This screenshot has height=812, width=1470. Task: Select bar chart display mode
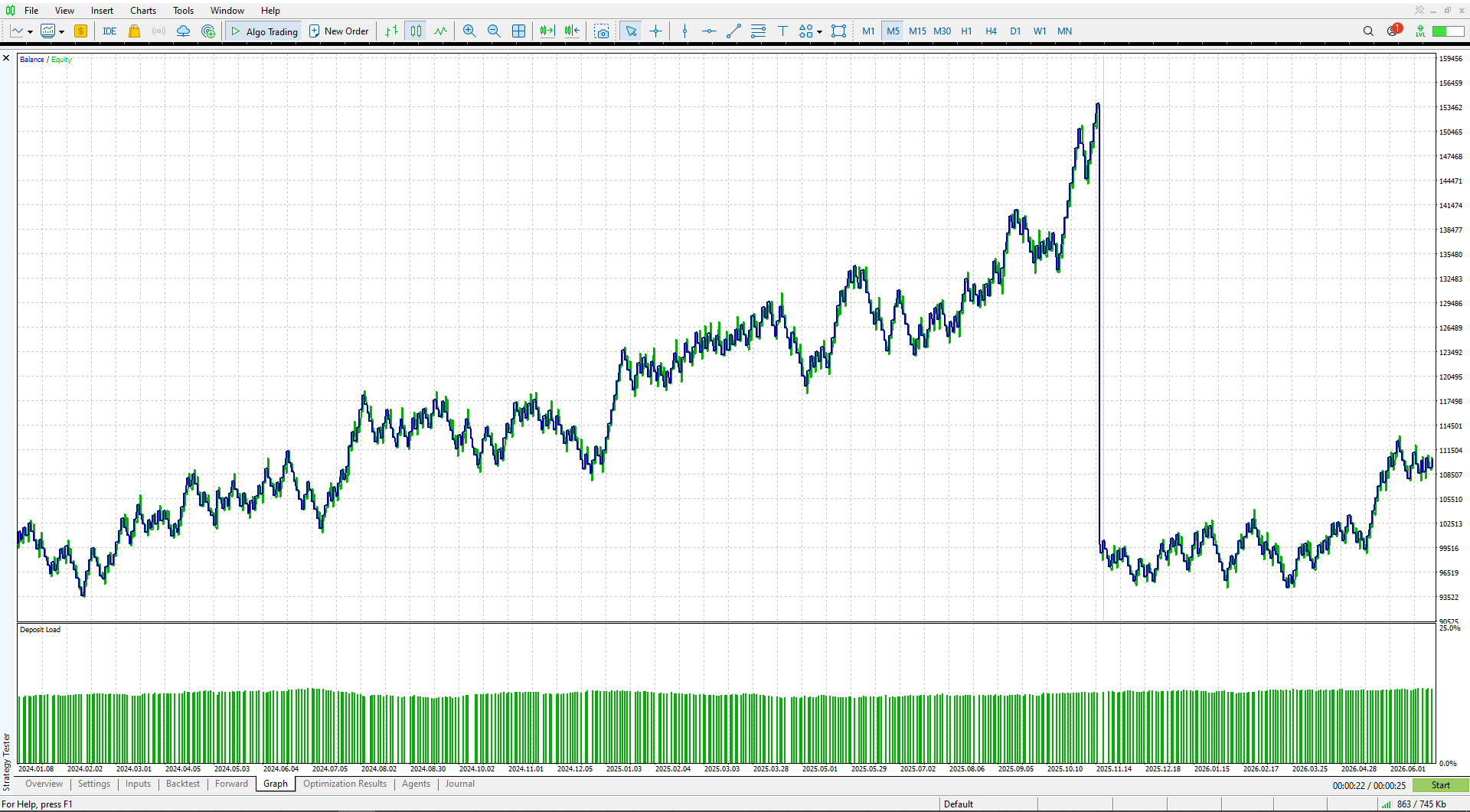coord(391,31)
